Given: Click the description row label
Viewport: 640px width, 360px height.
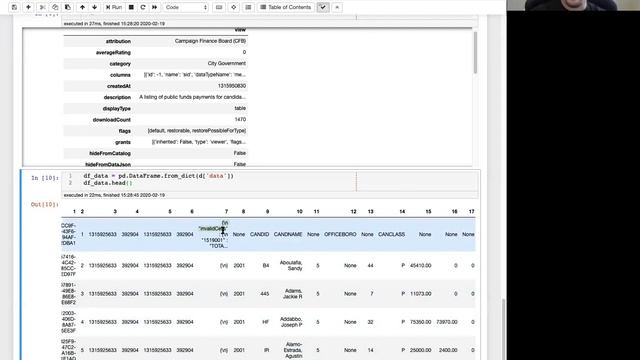Looking at the screenshot, I should pyautogui.click(x=117, y=98).
